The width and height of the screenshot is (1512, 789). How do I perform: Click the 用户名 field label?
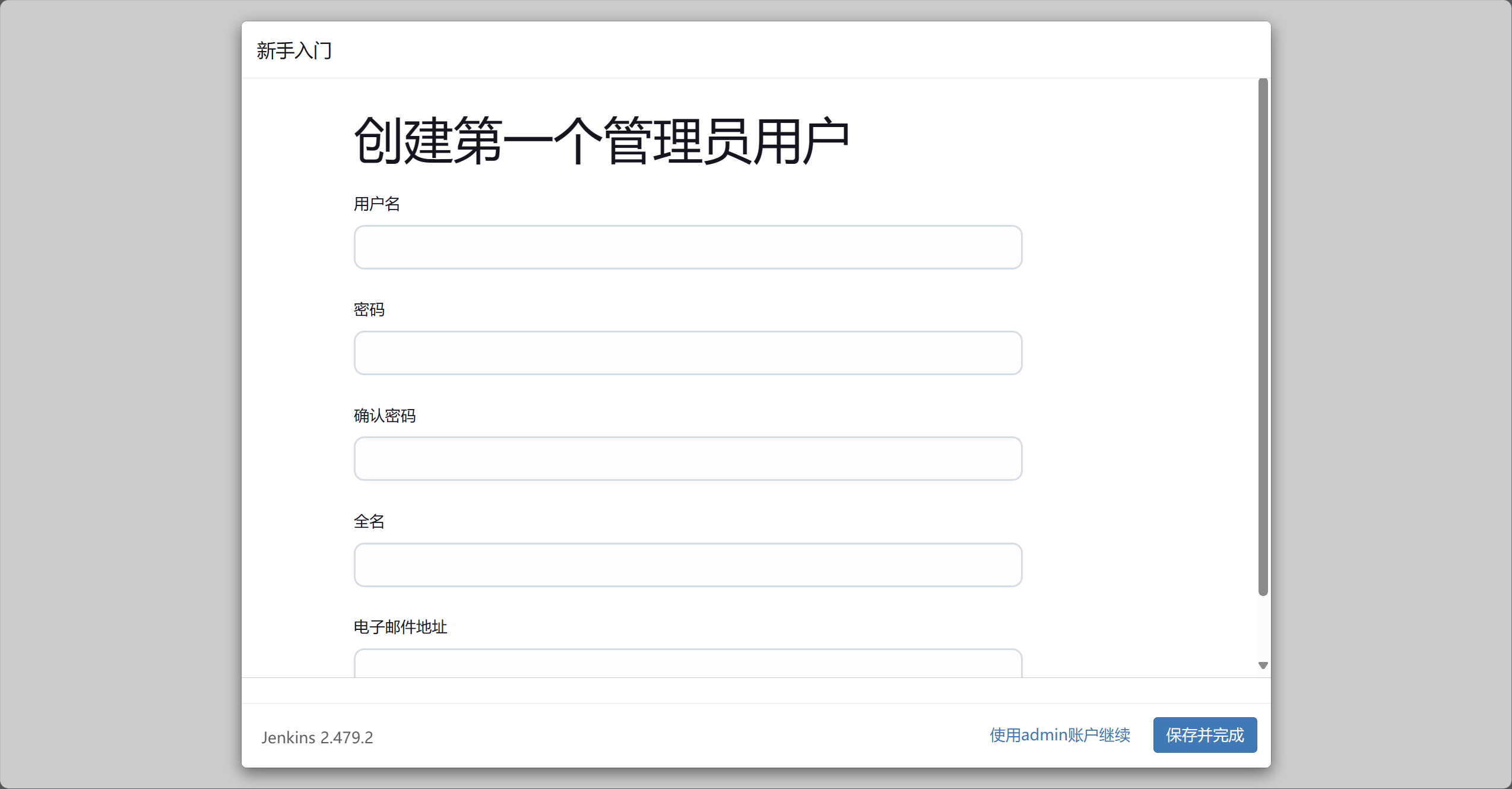pos(376,204)
